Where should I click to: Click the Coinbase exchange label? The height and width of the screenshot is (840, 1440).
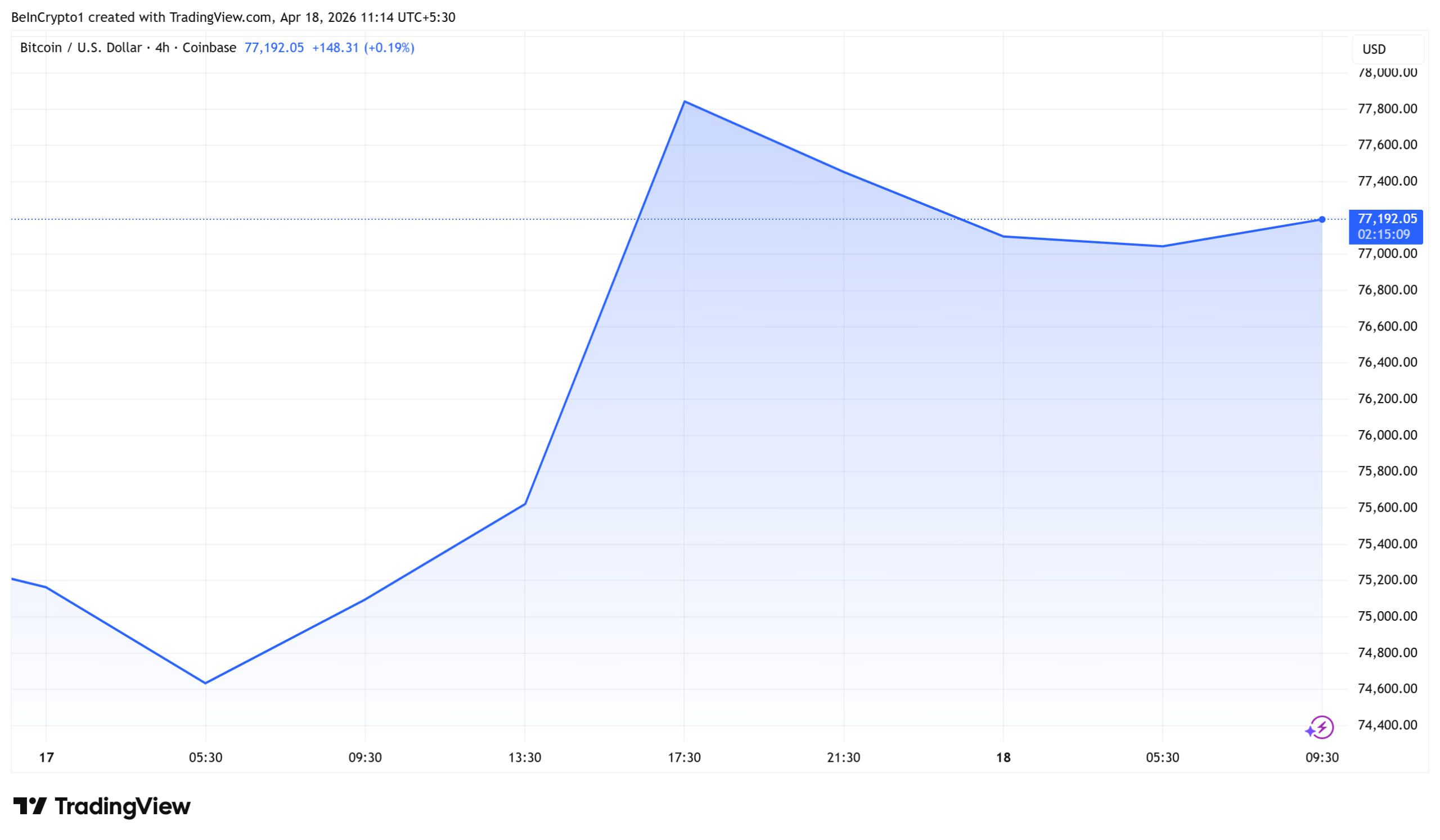click(209, 48)
